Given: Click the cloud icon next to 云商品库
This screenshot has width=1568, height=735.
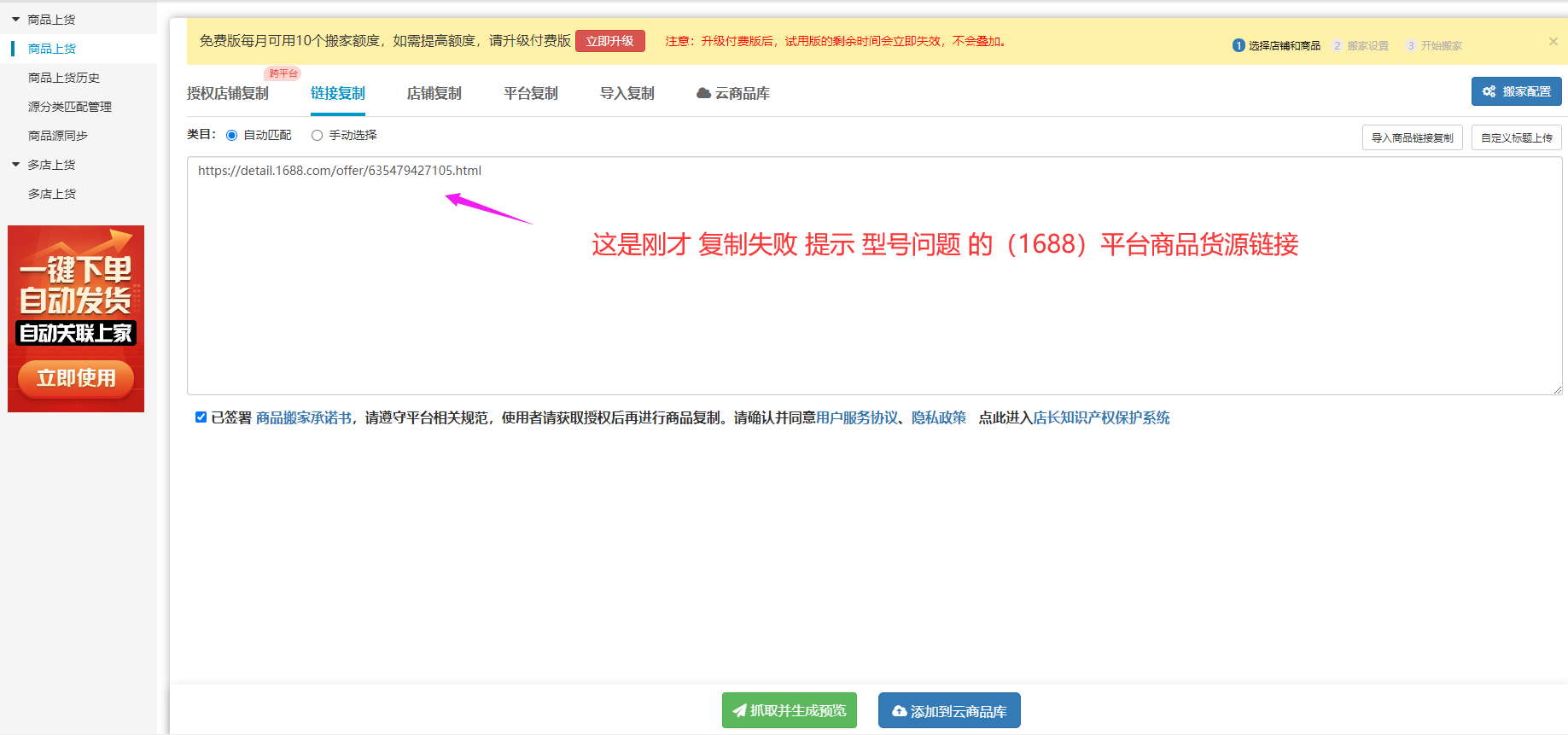Looking at the screenshot, I should pos(703,93).
